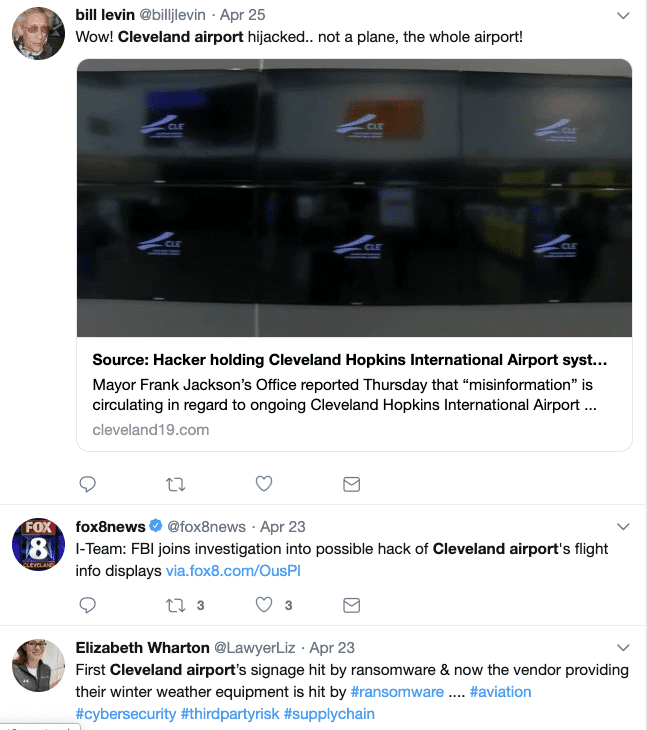Open the #thirdpartyrisk hashtag
This screenshot has width=647, height=730.
tap(230, 714)
